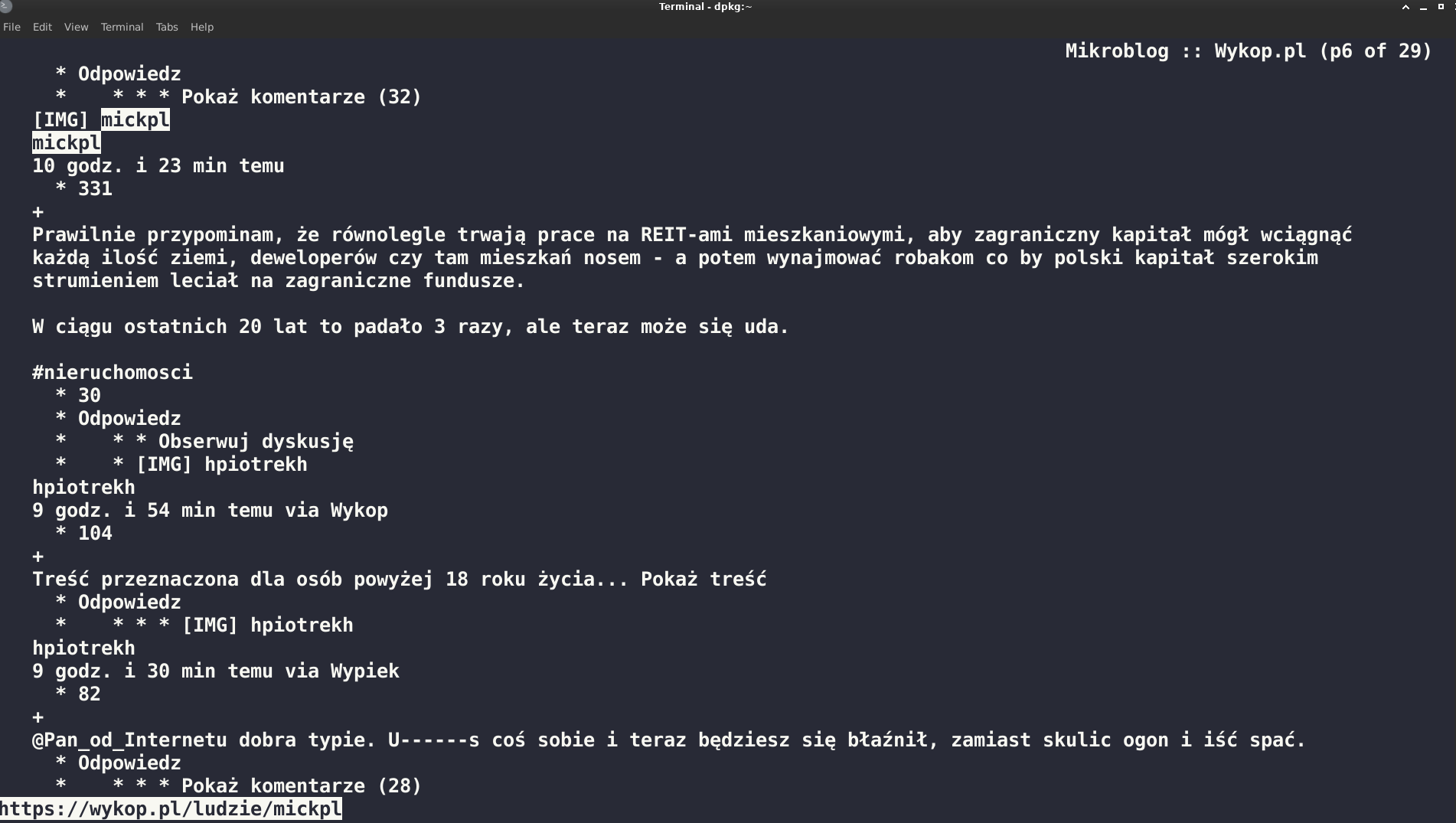This screenshot has width=1456, height=823.
Task: Open the Pokaż komentarze (32) link
Action: click(302, 97)
